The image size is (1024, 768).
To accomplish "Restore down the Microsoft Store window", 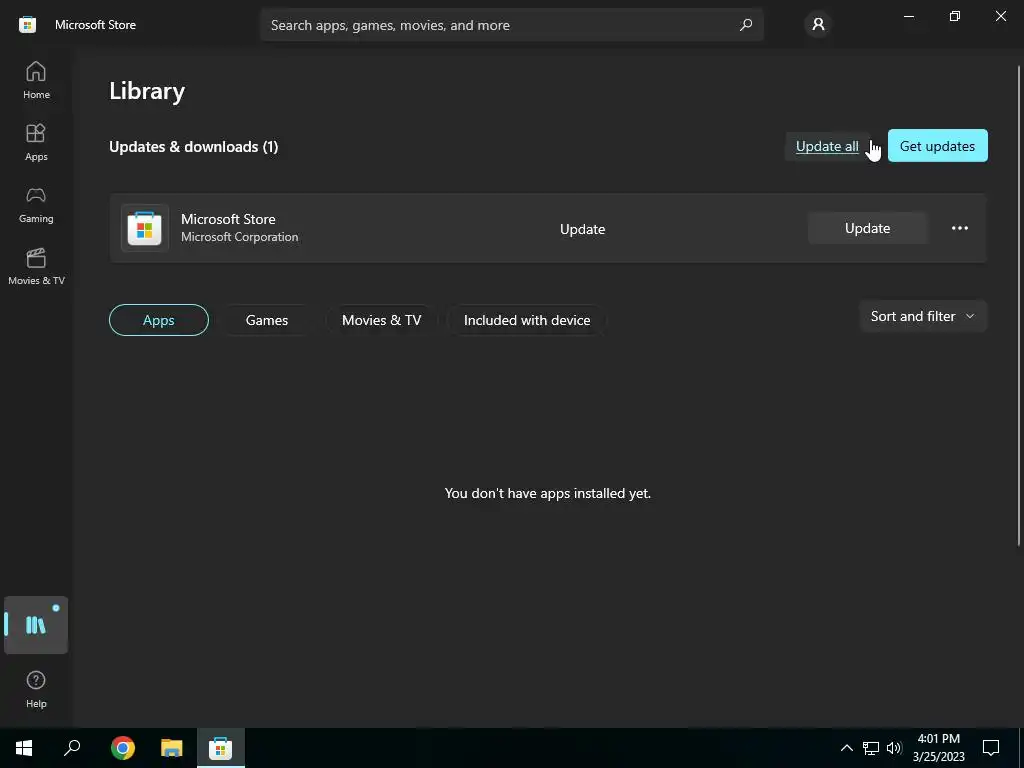I will click(955, 16).
